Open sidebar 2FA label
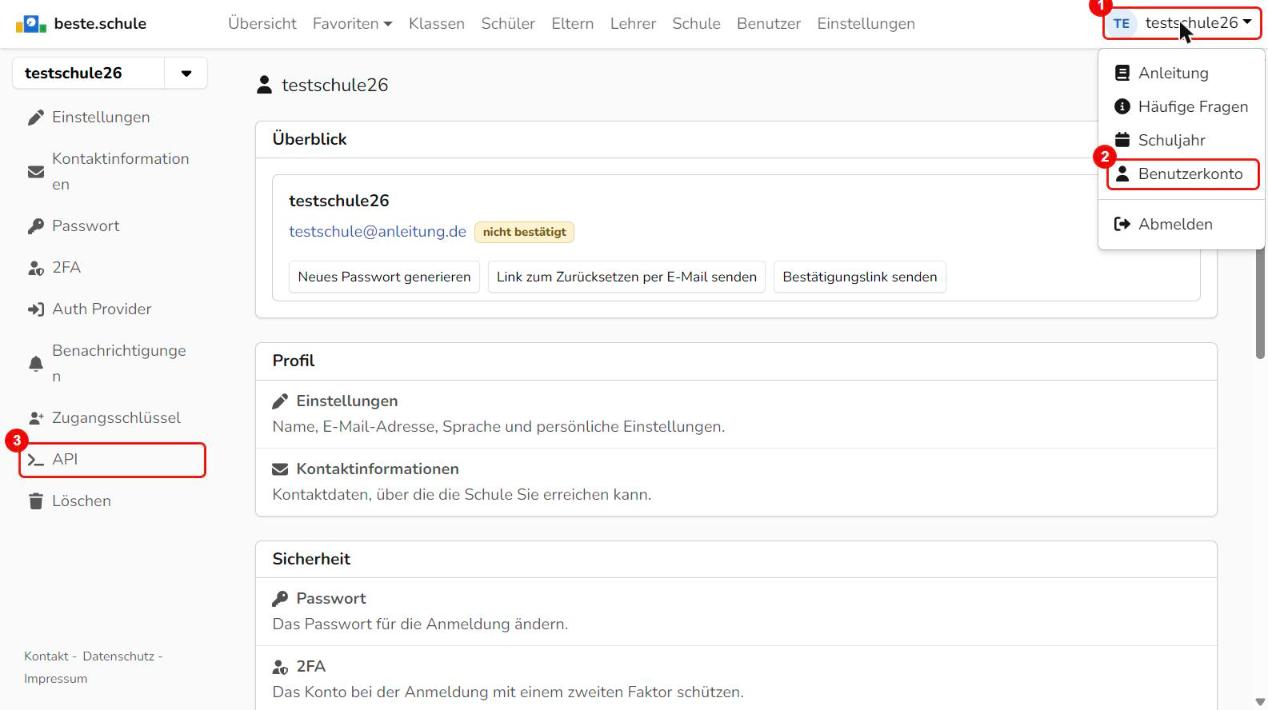 tap(66, 268)
